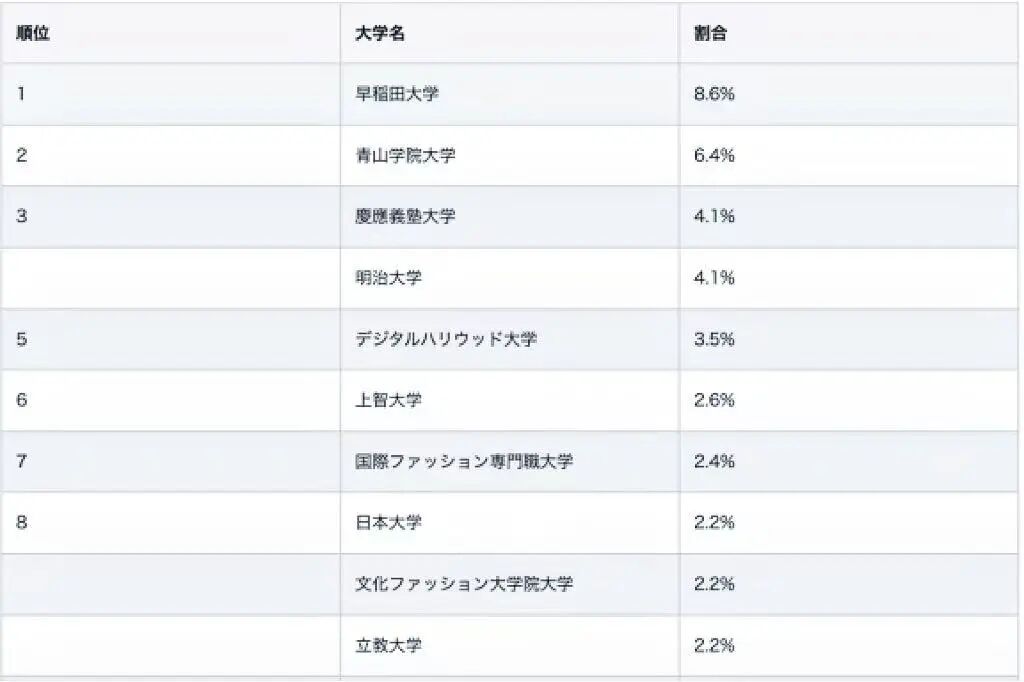Viewport: 1024px width, 682px height.
Task: Select the 2.4% percentage cell
Action: click(714, 461)
